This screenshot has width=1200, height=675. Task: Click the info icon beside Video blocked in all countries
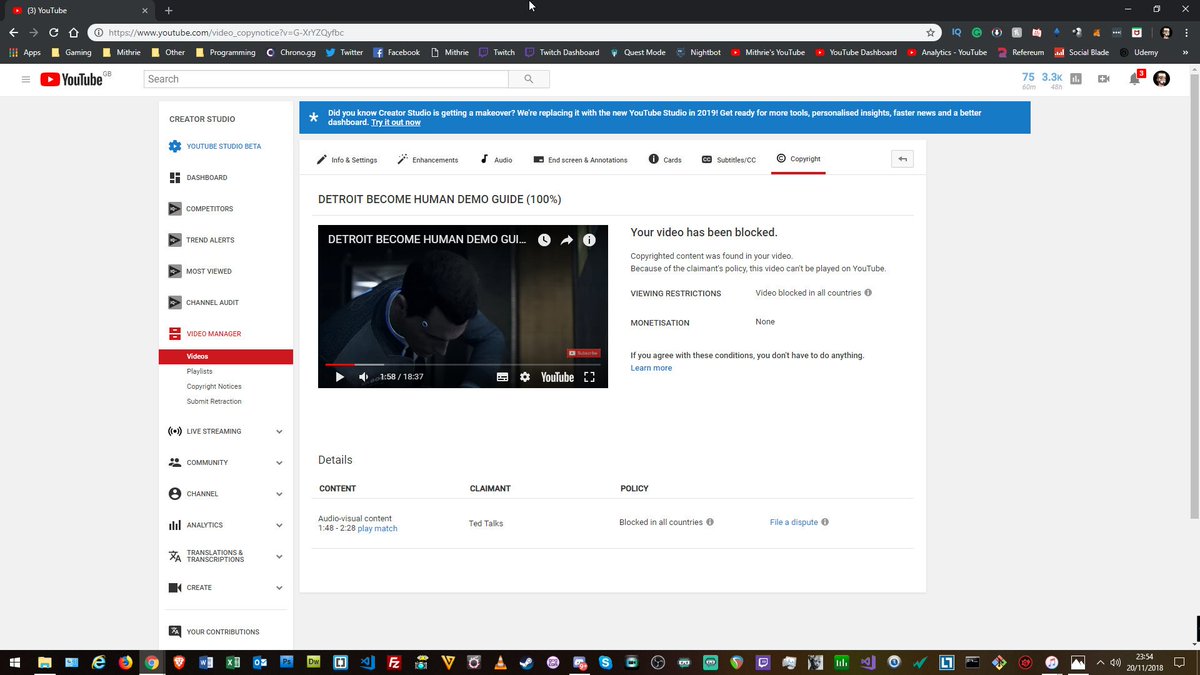click(x=868, y=293)
